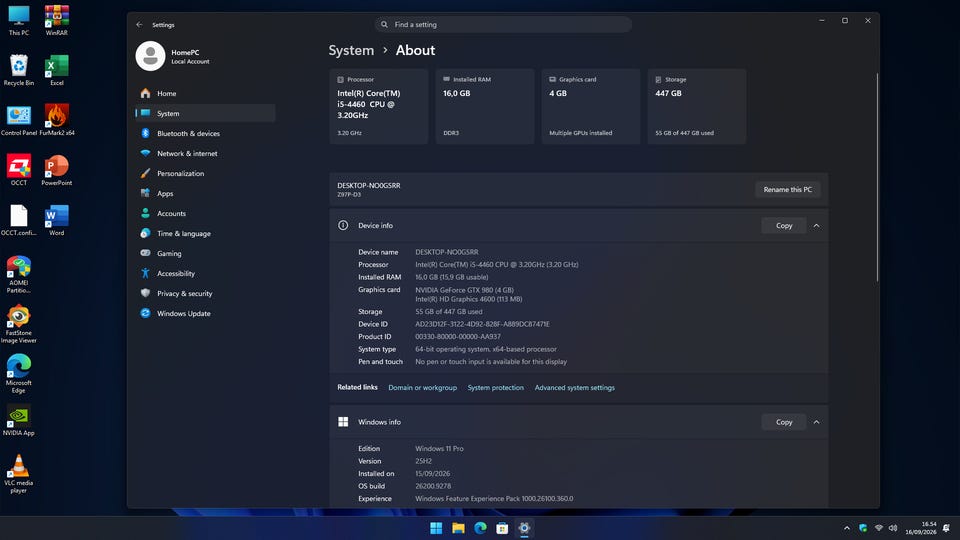Open the Storage summary card
Screen dimensions: 960x540
(x=697, y=107)
